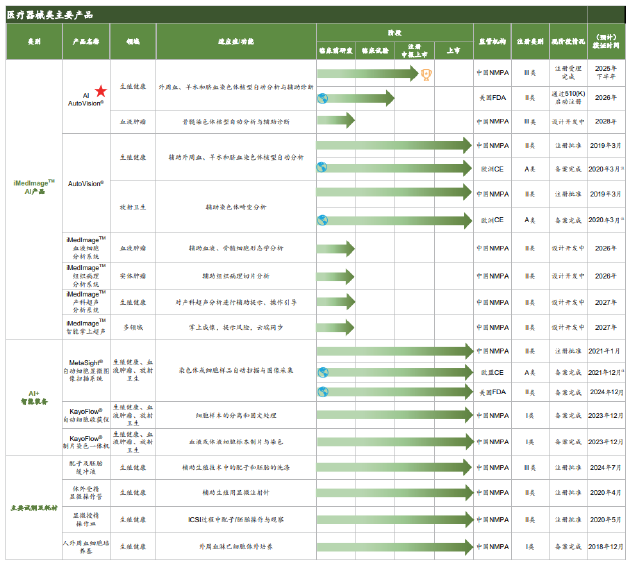Click the 2020年5月 date cell
This screenshot has width=630, height=563.
606,520
